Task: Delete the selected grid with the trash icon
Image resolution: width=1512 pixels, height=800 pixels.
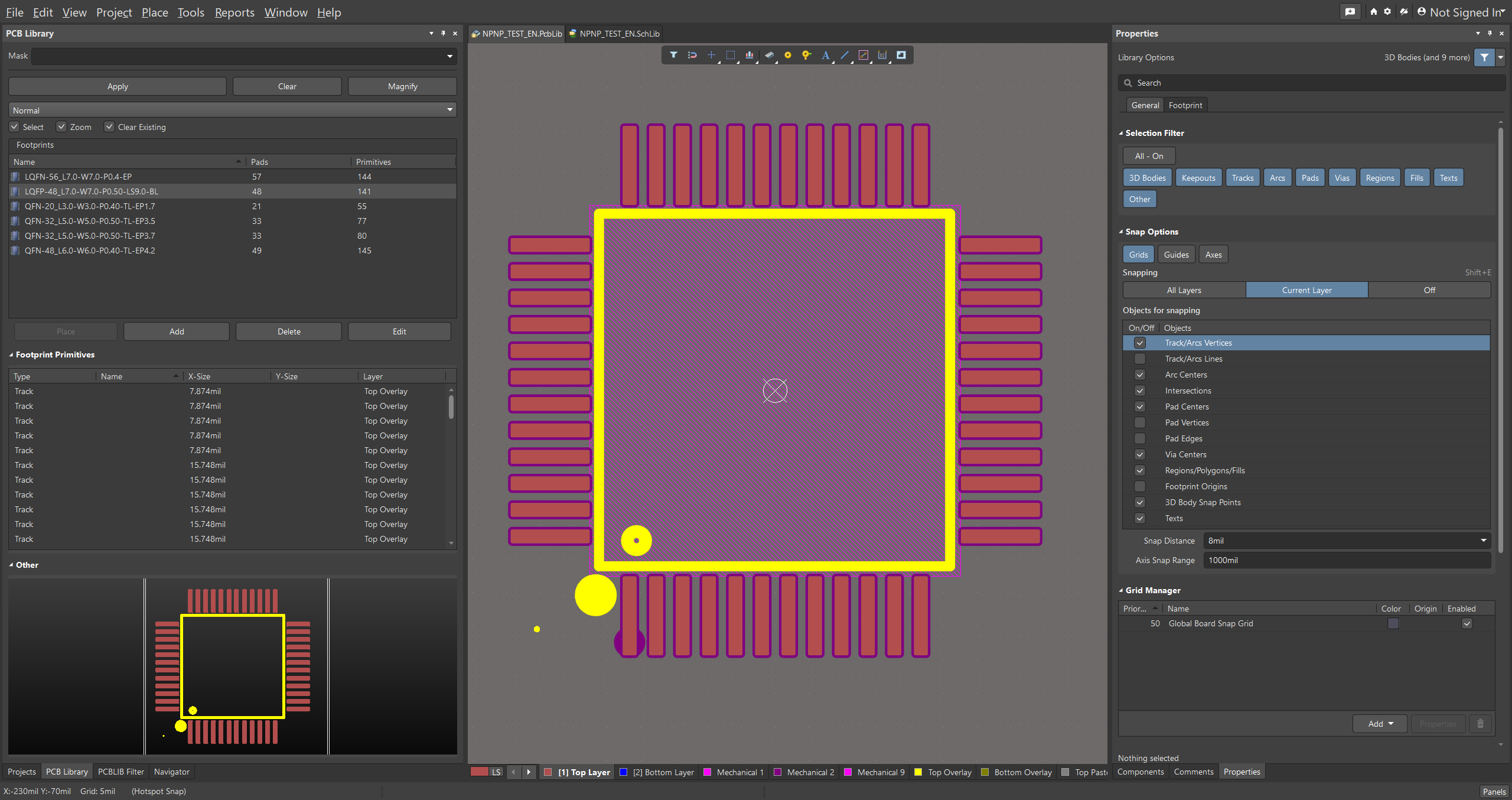Action: (1480, 724)
